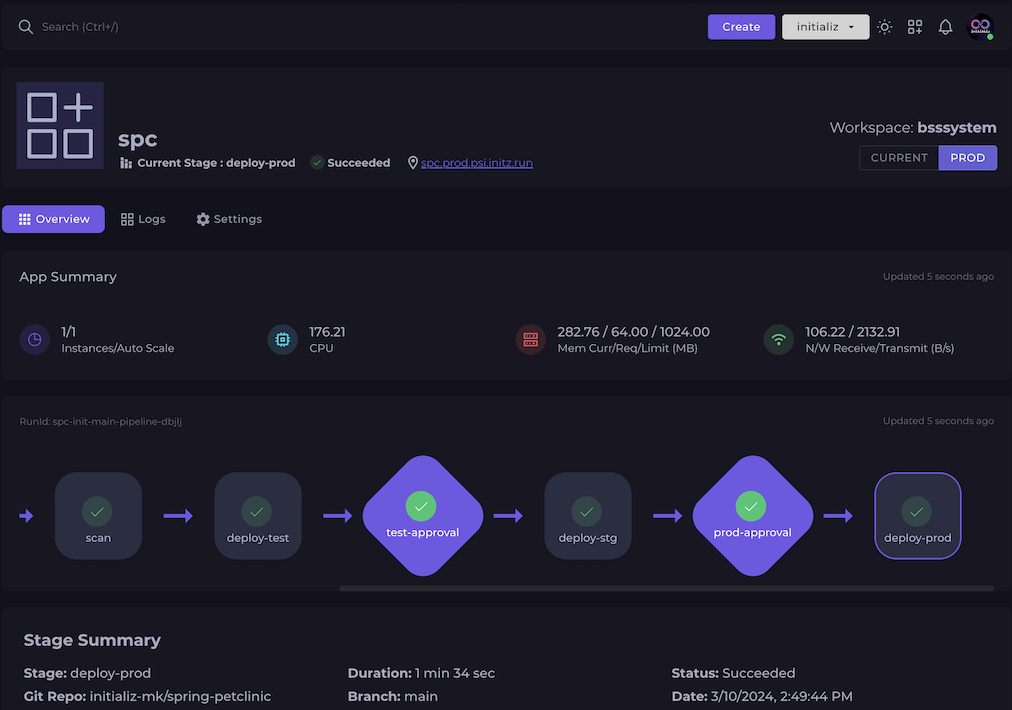The height and width of the screenshot is (710, 1012).
Task: Open notifications via the bell icon
Action: (x=945, y=26)
